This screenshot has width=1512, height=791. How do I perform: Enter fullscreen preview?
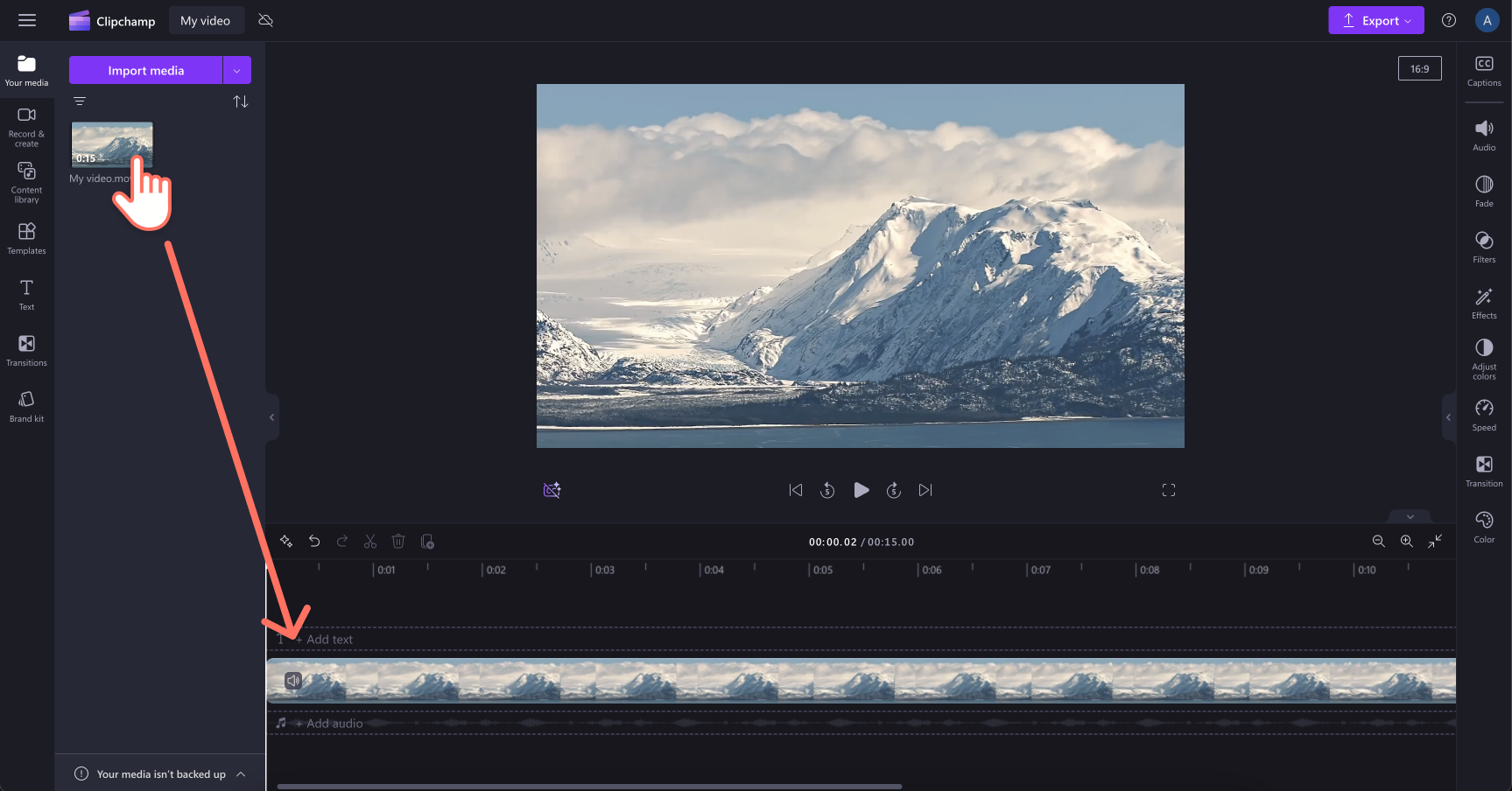1169,490
